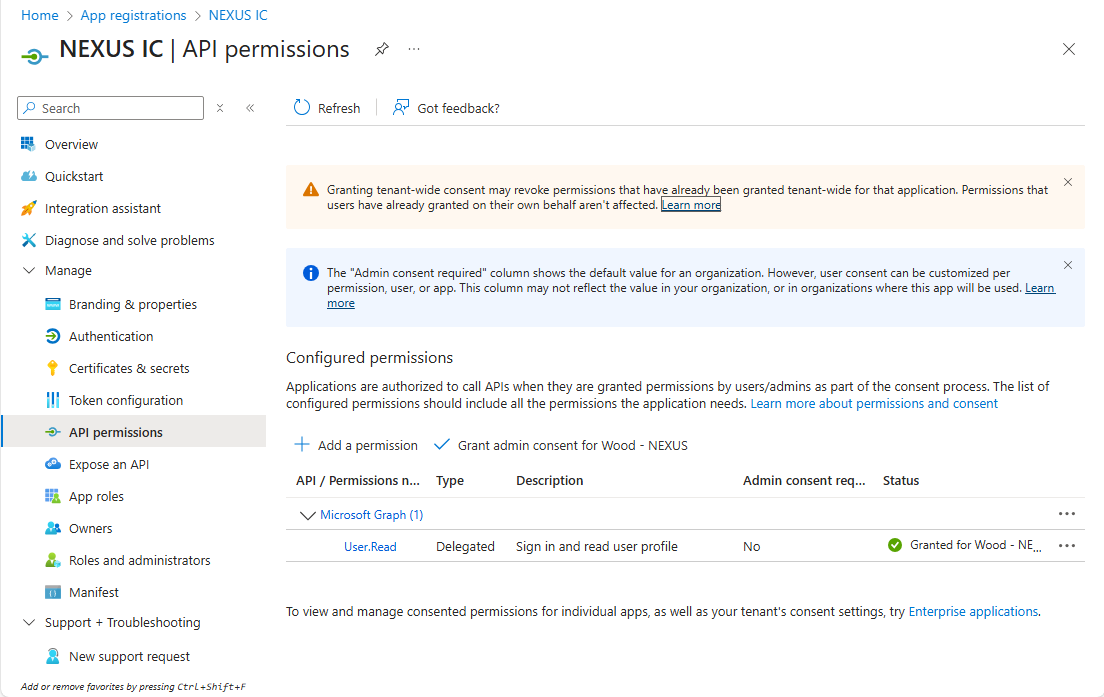Dismiss the blue Admin consent info banner
1104x697 pixels.
[1068, 265]
